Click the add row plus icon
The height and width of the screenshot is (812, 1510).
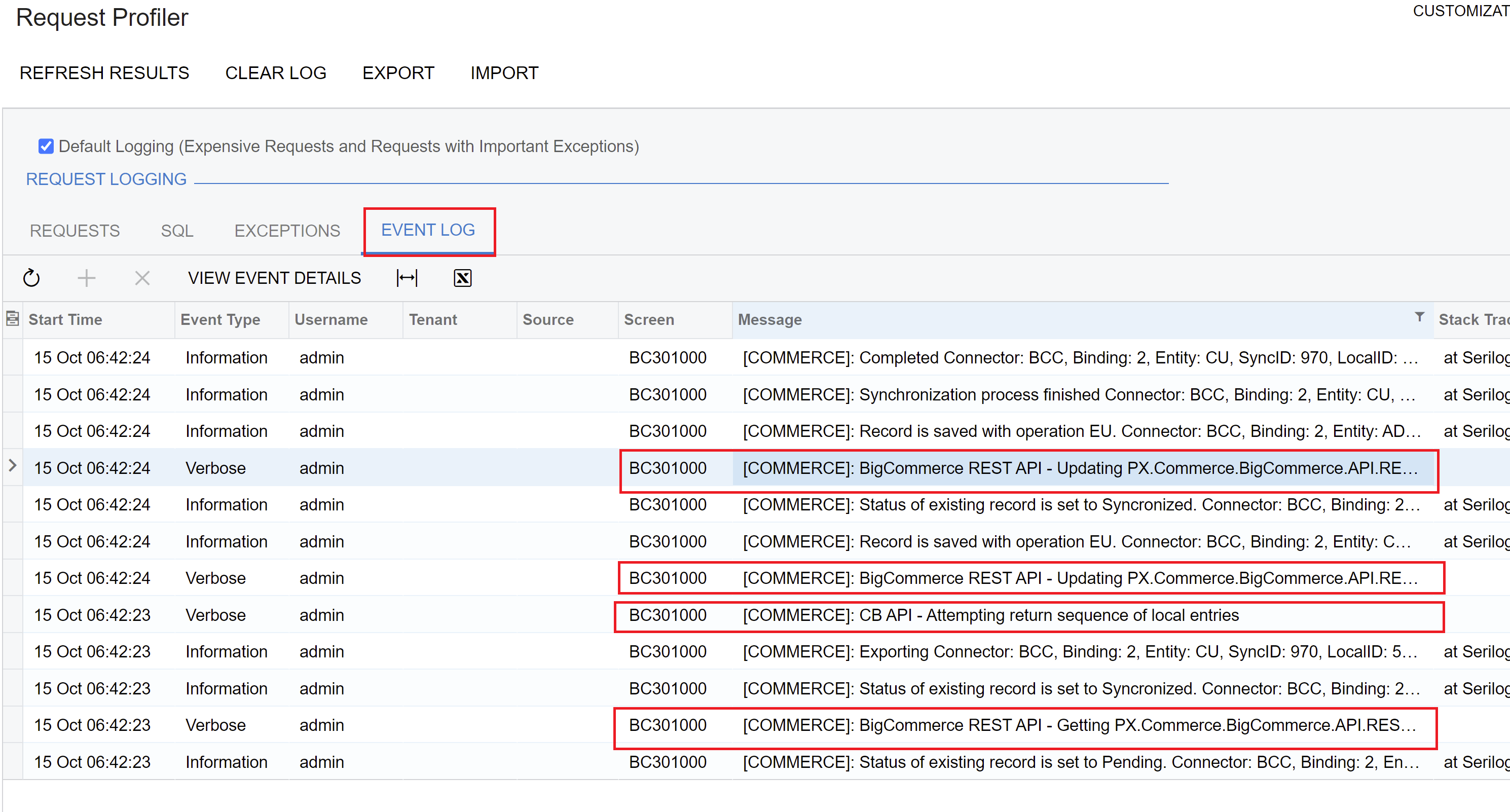coord(86,278)
